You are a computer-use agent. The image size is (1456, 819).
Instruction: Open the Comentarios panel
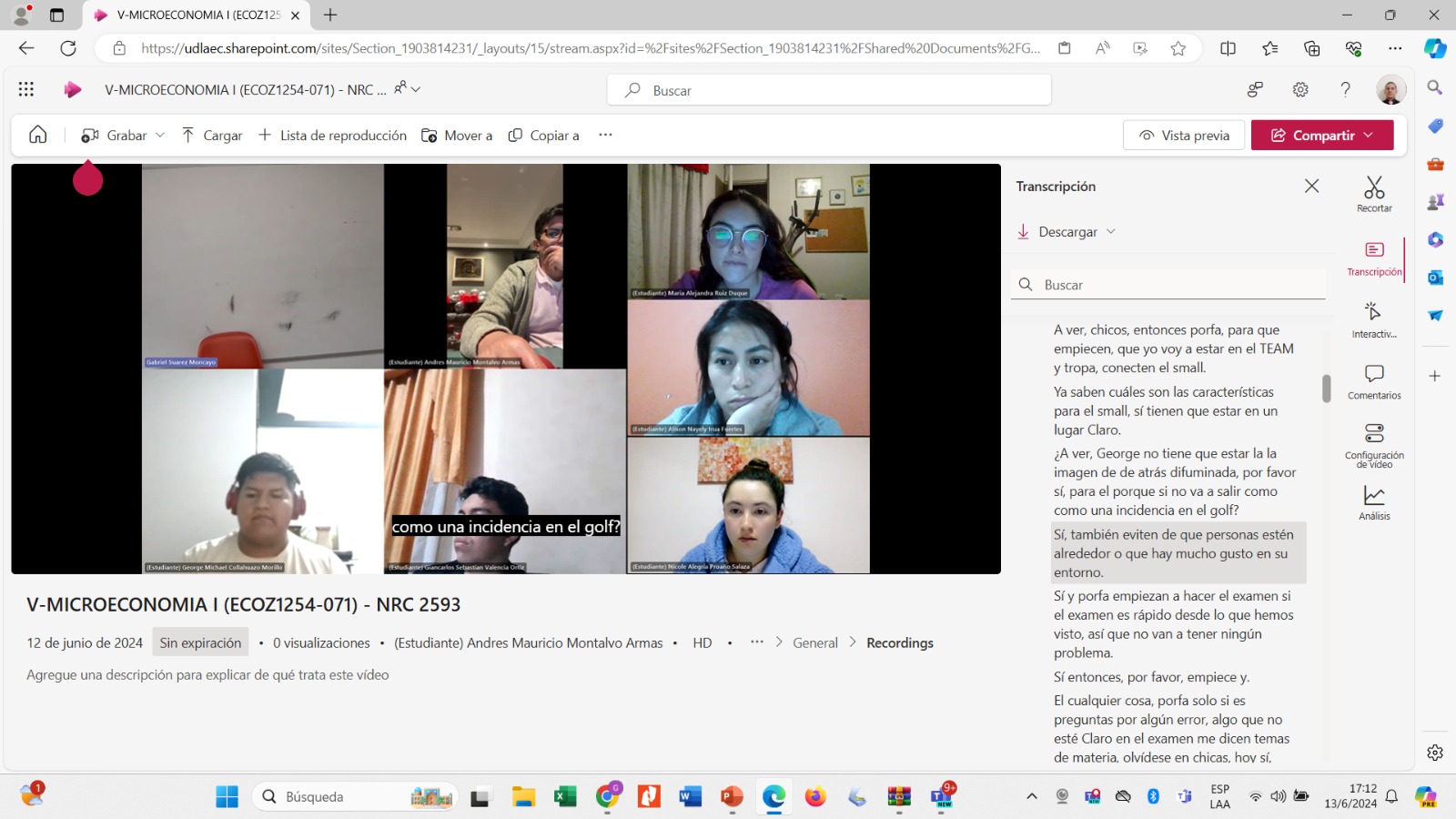point(1374,381)
